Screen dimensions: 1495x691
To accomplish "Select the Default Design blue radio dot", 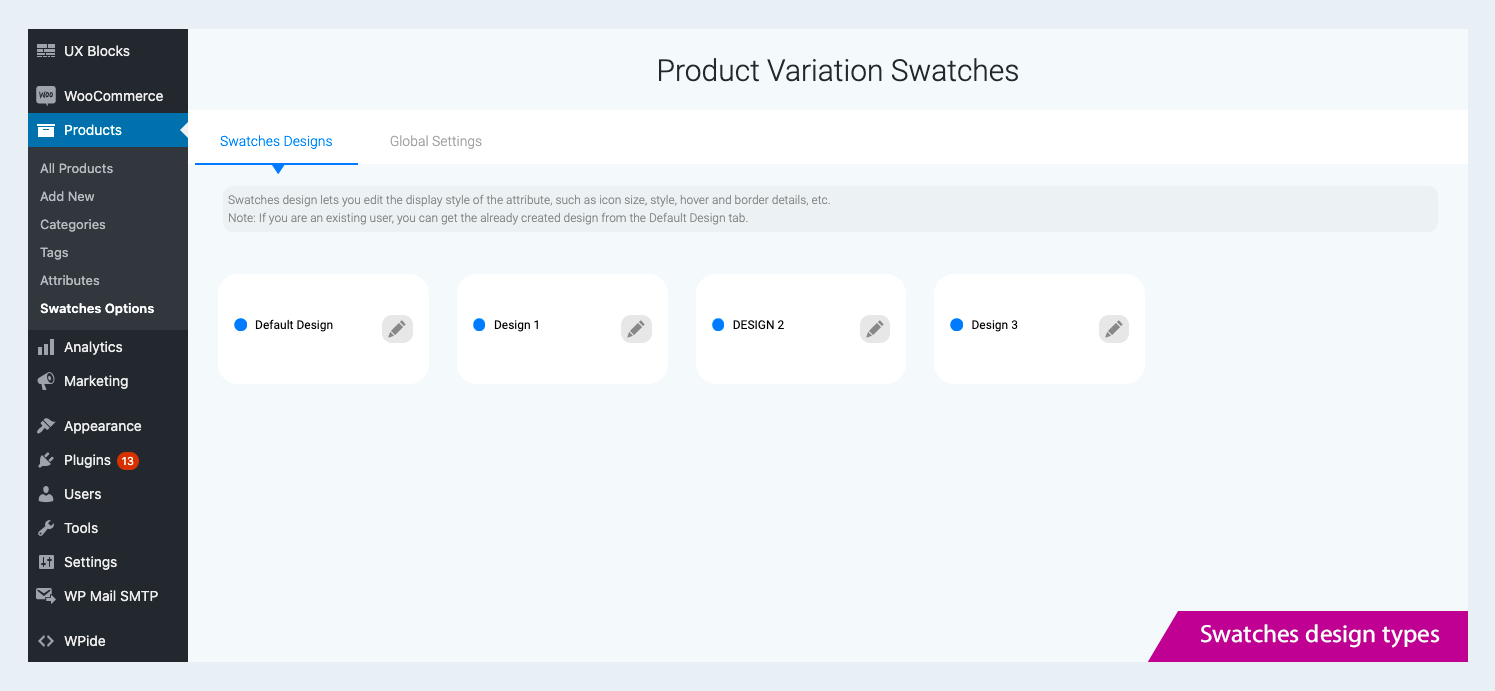I will coord(240,325).
